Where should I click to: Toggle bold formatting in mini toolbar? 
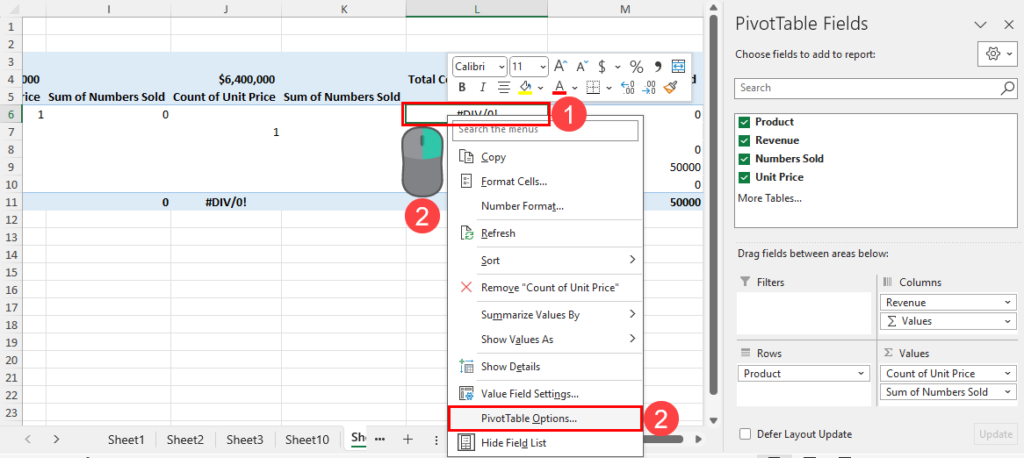[x=462, y=87]
